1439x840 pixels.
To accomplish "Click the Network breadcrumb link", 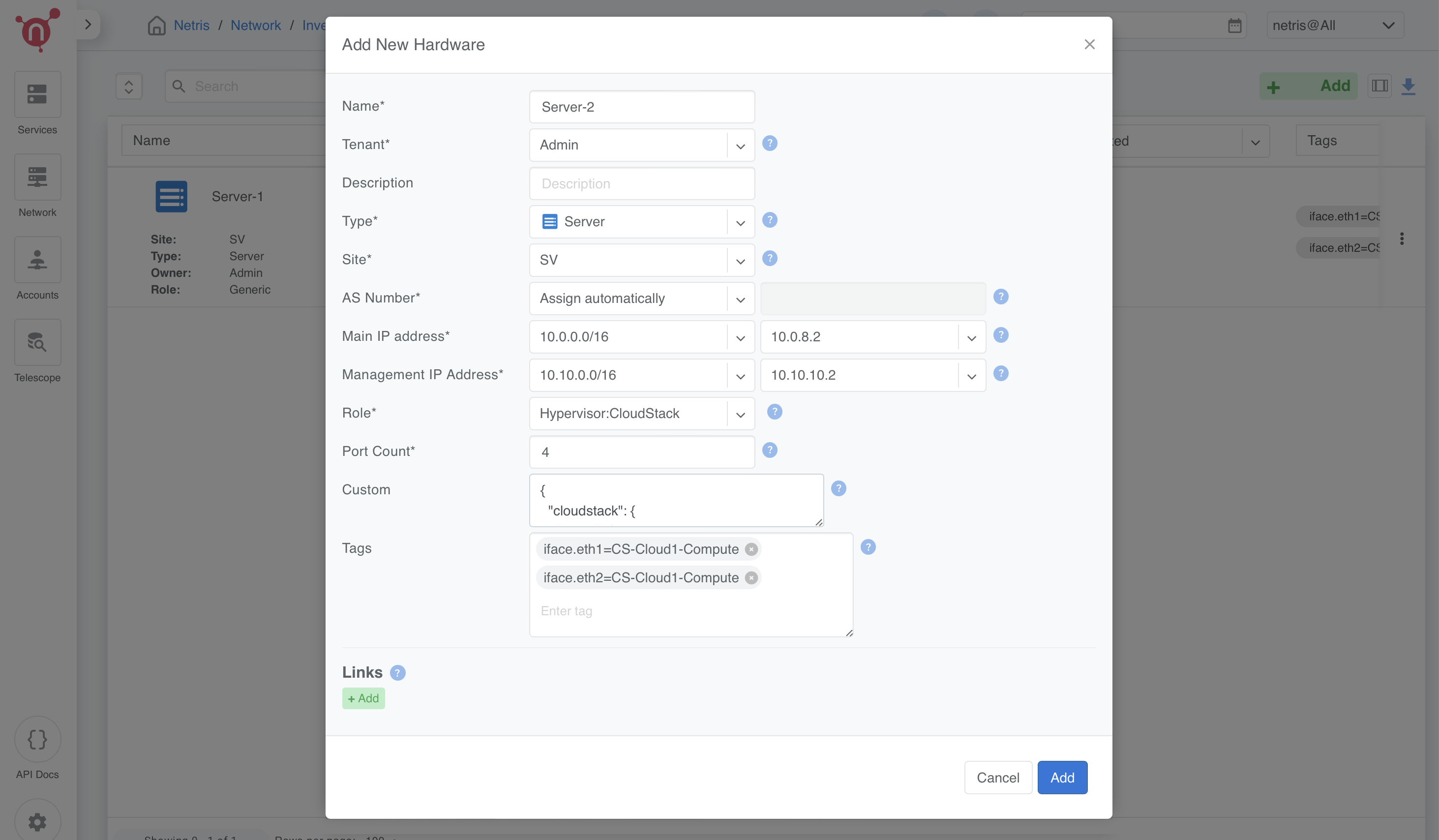I will (x=256, y=25).
